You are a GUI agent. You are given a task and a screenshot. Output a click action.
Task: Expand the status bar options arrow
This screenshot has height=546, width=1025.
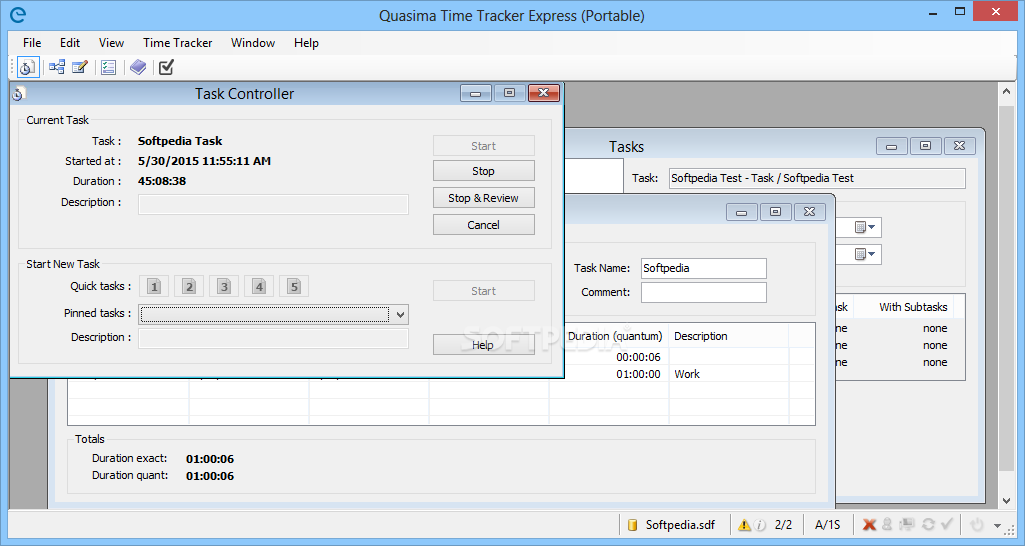(x=998, y=525)
